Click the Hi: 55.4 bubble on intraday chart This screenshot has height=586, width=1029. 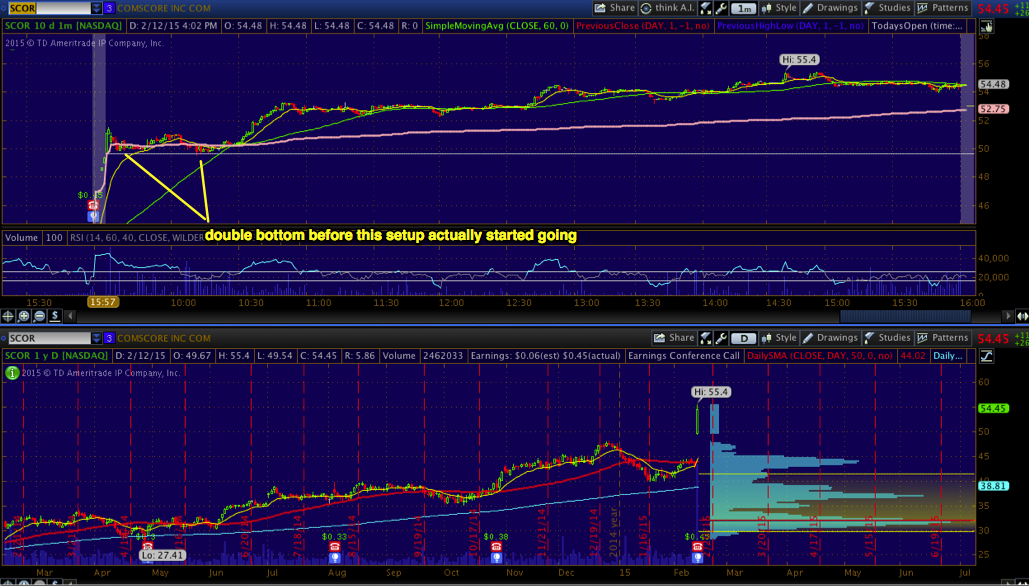click(x=799, y=60)
